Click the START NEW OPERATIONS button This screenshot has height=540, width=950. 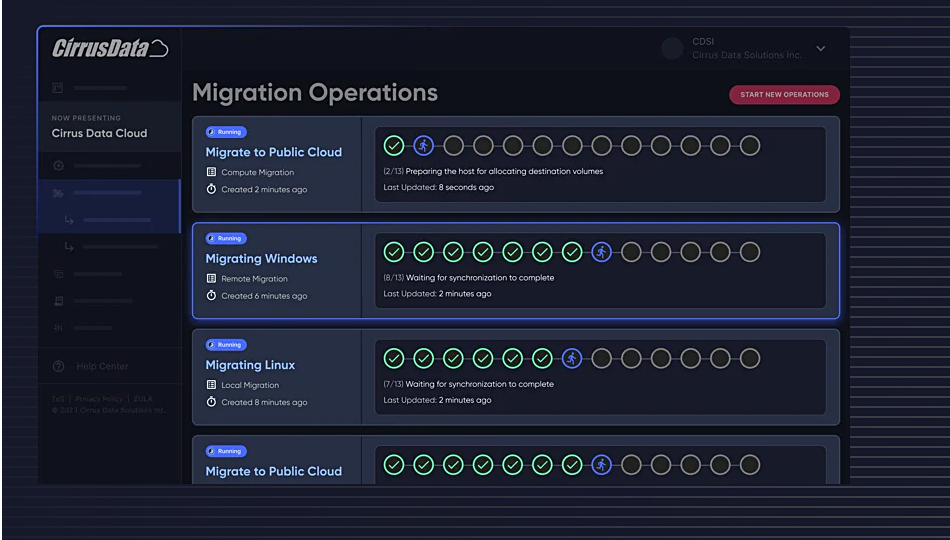pos(784,95)
